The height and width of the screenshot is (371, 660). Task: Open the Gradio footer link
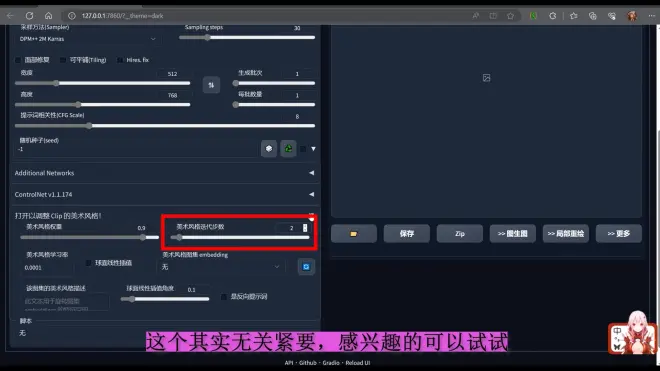click(331, 363)
